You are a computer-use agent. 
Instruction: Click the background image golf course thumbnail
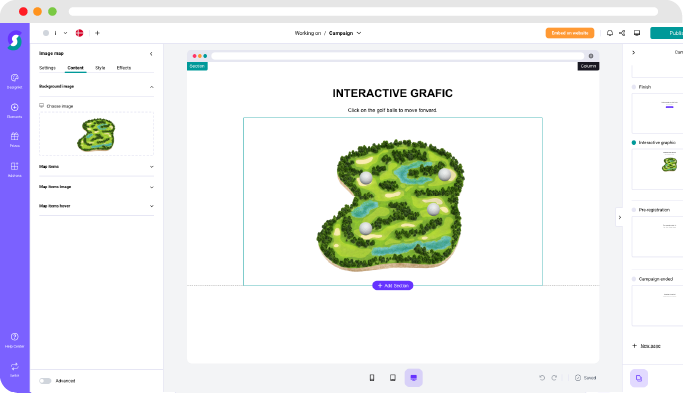point(96,135)
